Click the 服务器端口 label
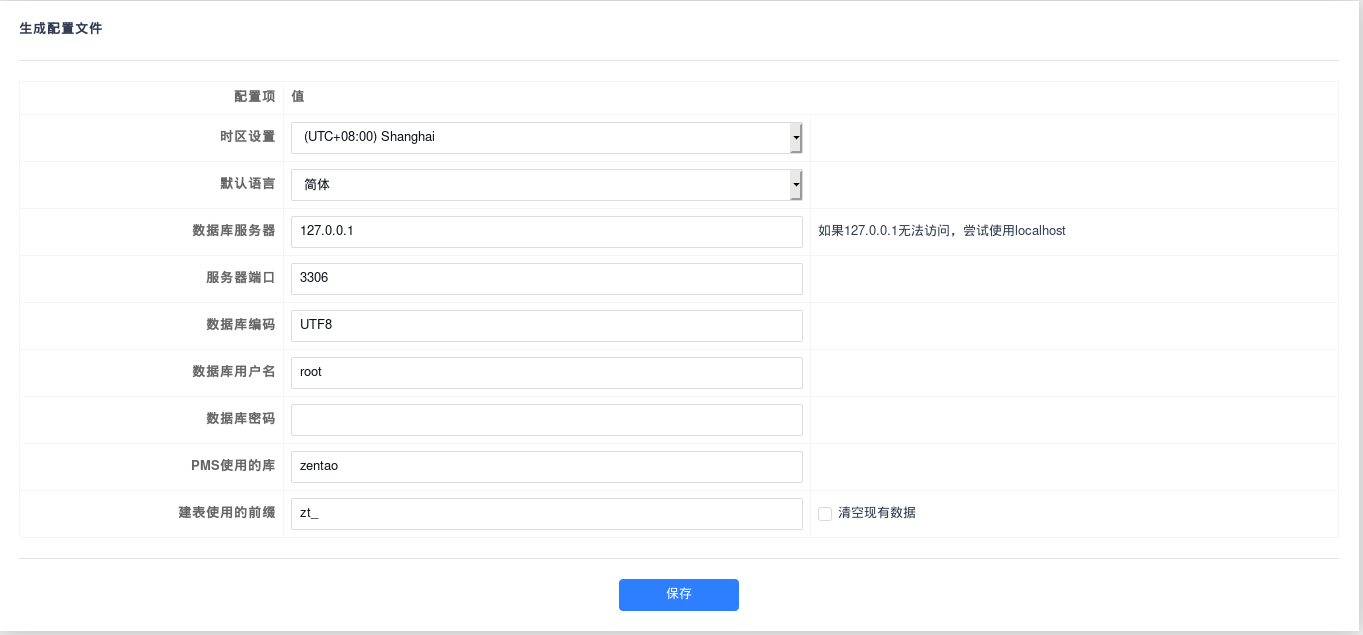Image resolution: width=1363 pixels, height=635 pixels. click(241, 278)
